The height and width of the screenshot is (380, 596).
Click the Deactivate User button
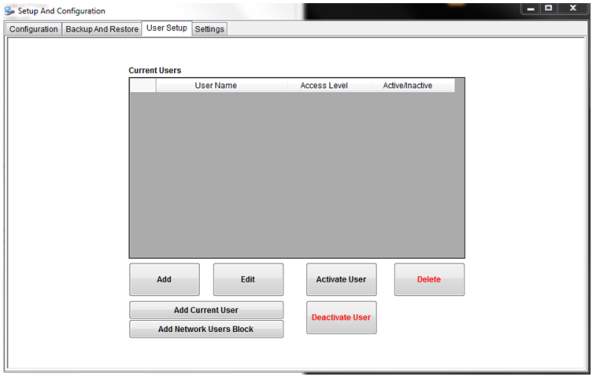point(341,317)
